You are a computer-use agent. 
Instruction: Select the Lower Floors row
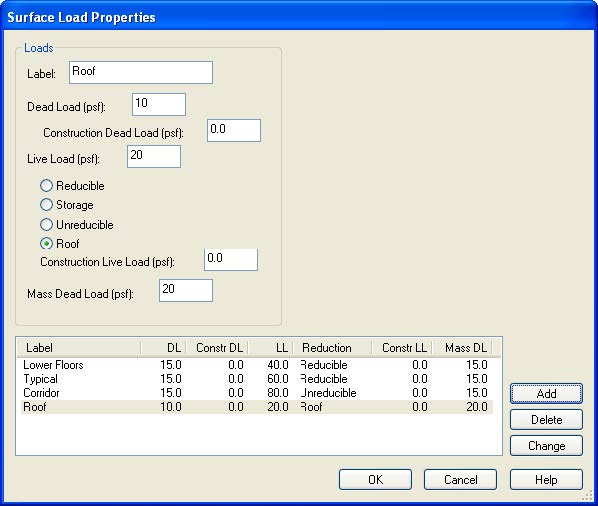coord(257,365)
